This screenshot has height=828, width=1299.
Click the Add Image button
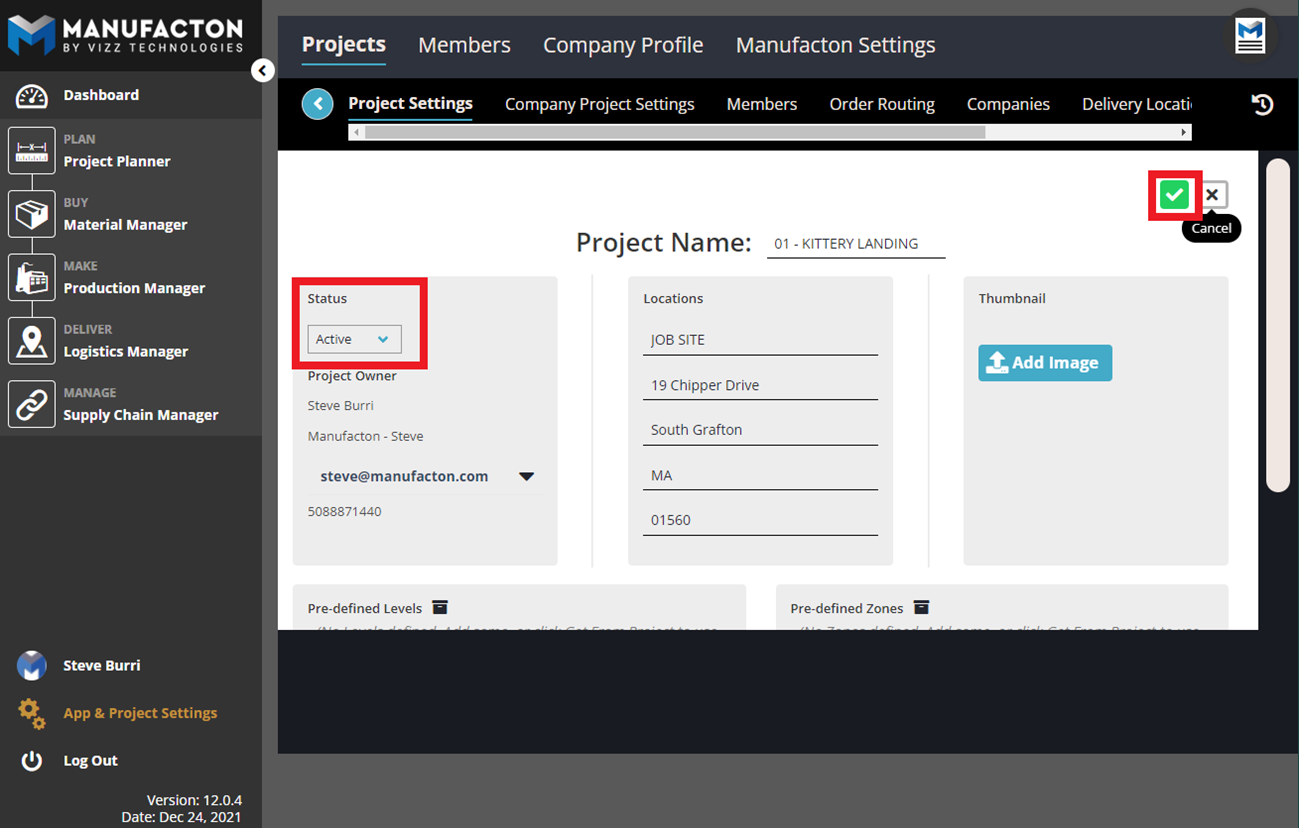tap(1044, 363)
